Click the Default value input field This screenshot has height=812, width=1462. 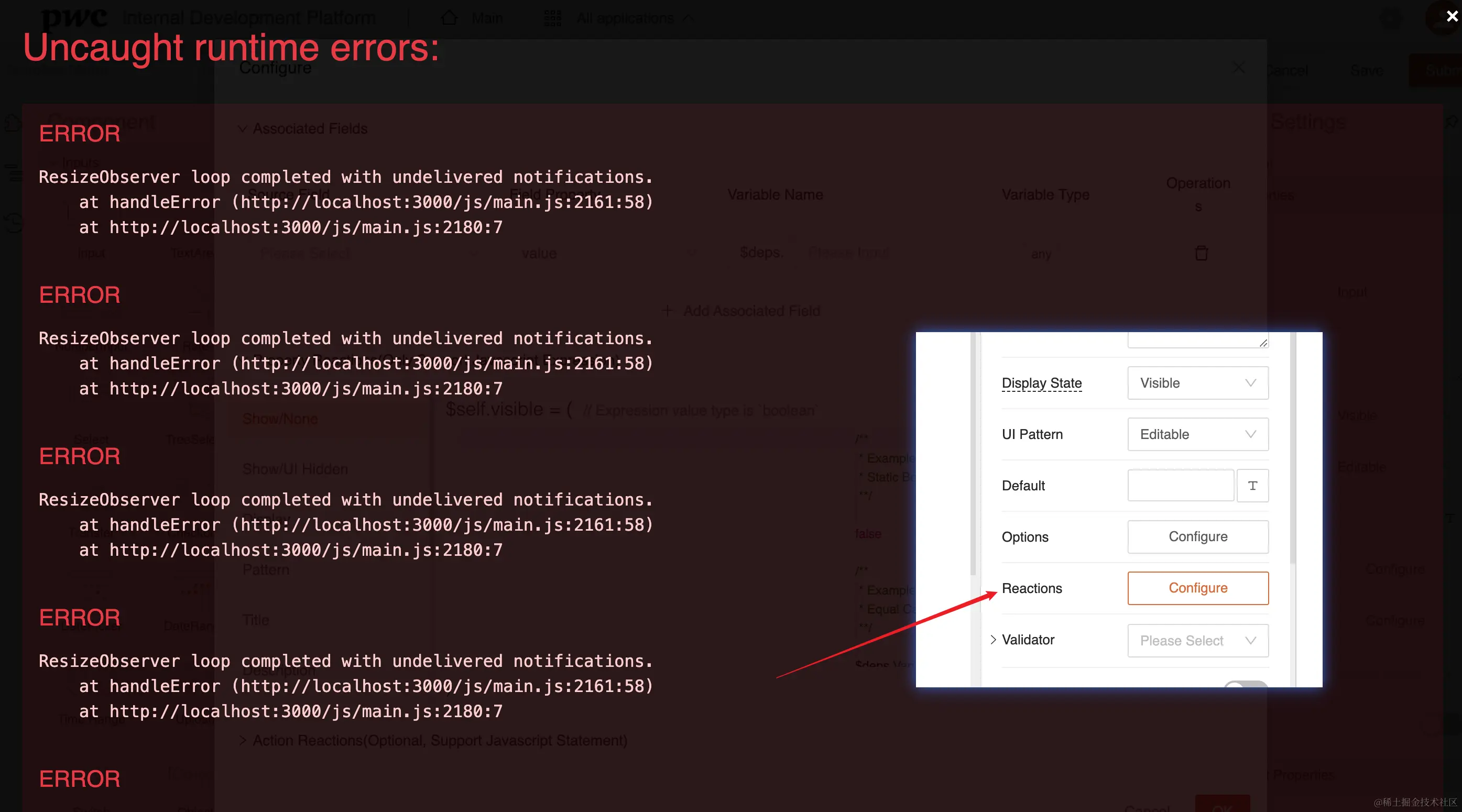click(1180, 486)
